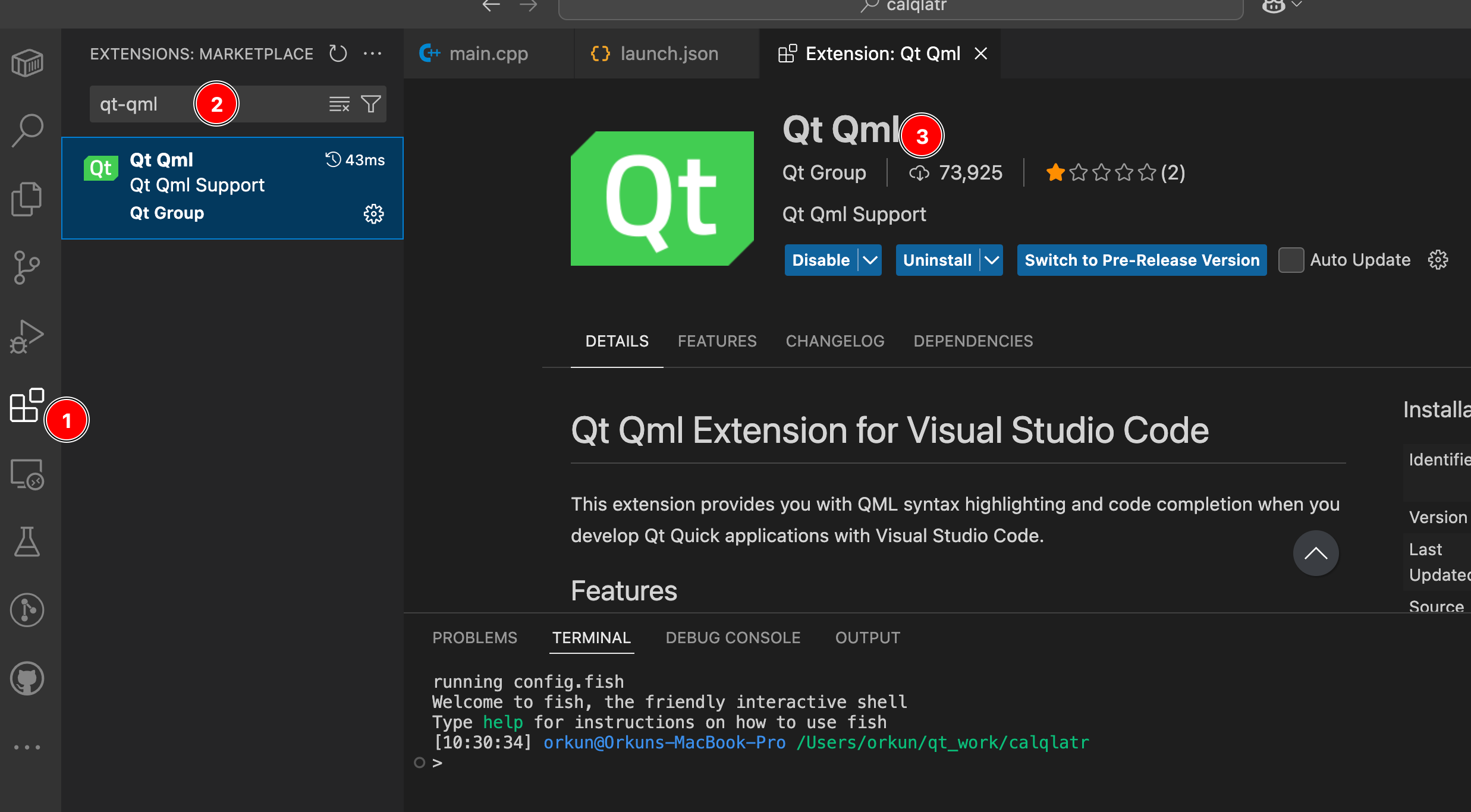Open the DETAILS tab
1471x812 pixels.
click(617, 341)
